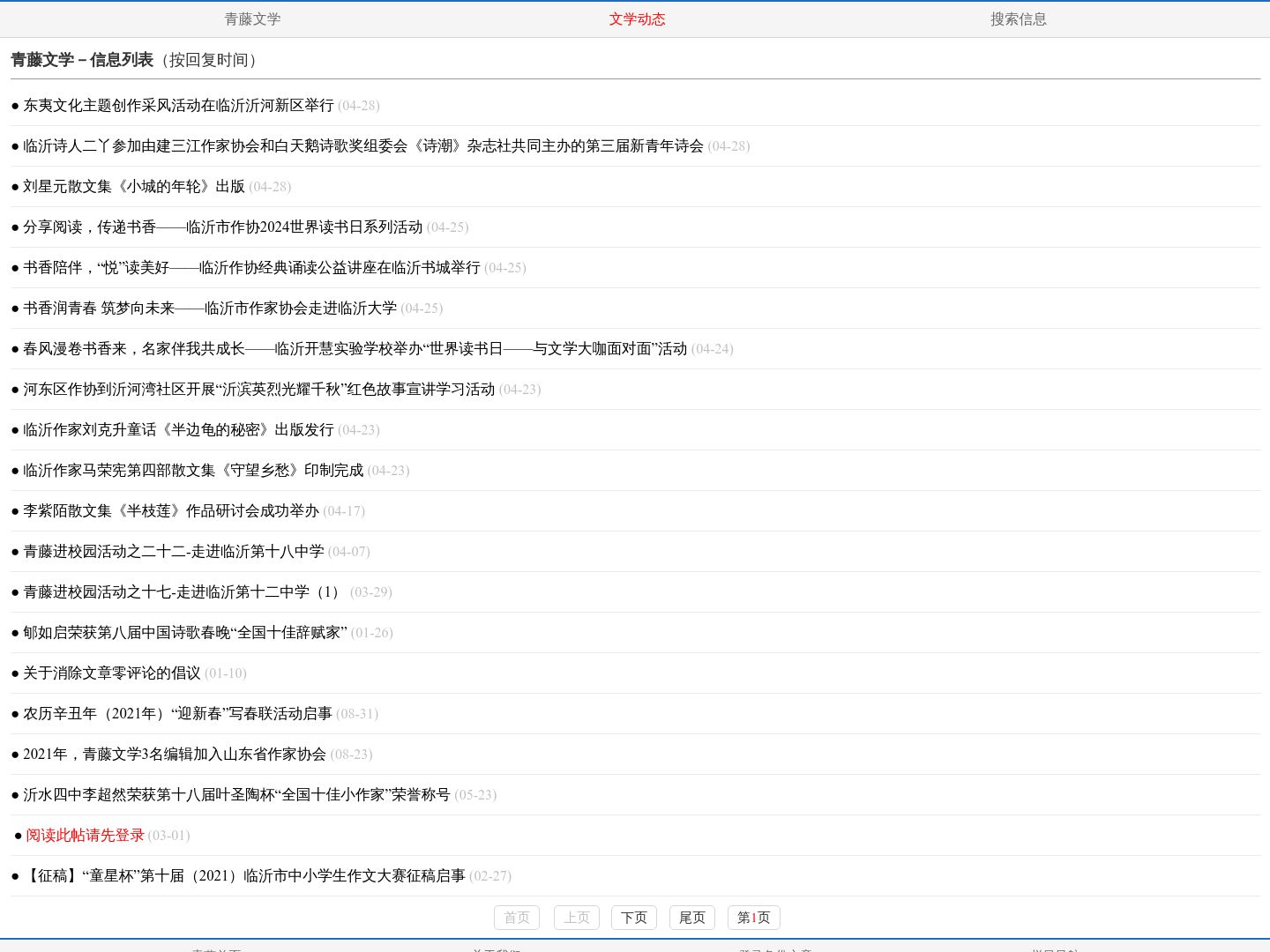Open 青藤进校园活动之二十二 临沂第十八中学 article
The height and width of the screenshot is (952, 1270).
[x=173, y=551]
